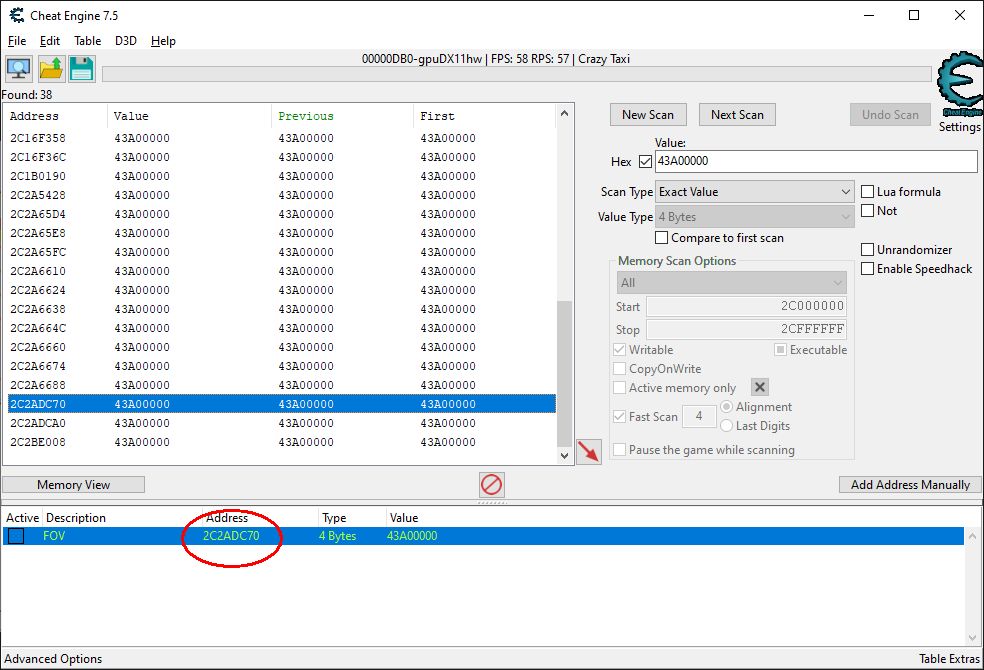This screenshot has width=984, height=670.
Task: Click the Start address field
Action: pyautogui.click(x=746, y=306)
